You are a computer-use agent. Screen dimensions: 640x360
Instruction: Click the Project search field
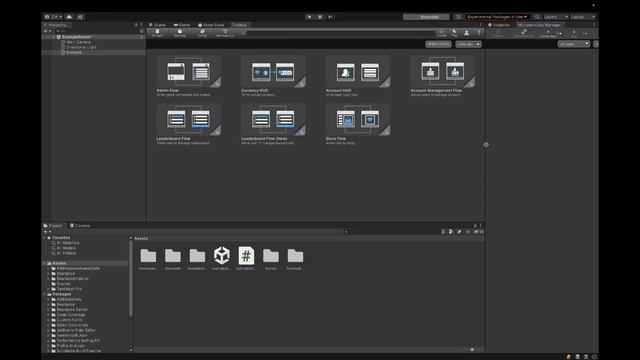[x=392, y=232]
